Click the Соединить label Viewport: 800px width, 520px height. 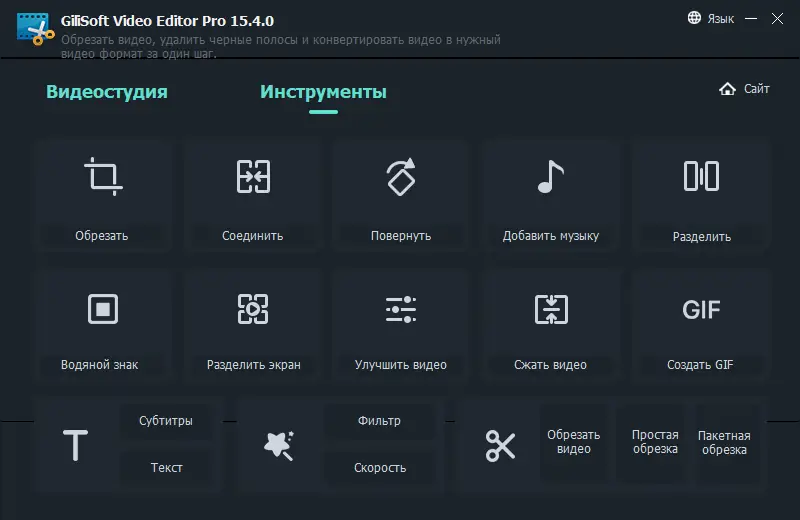point(253,236)
